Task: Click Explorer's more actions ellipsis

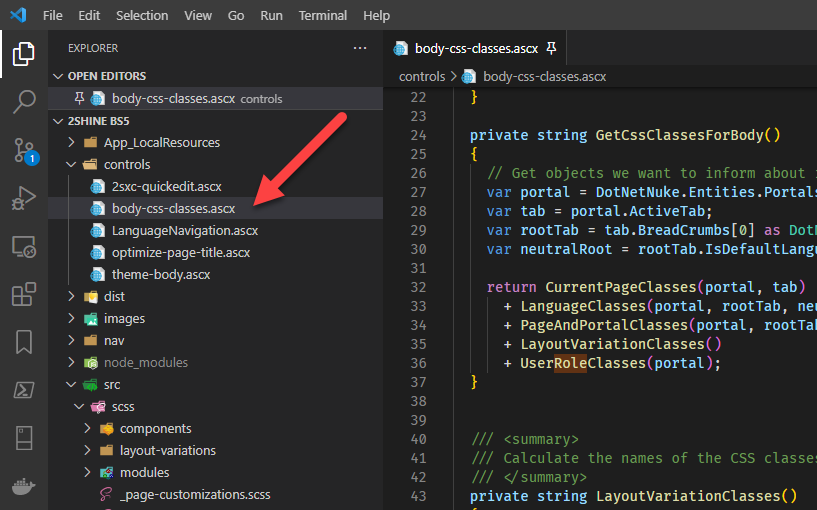Action: click(x=360, y=48)
